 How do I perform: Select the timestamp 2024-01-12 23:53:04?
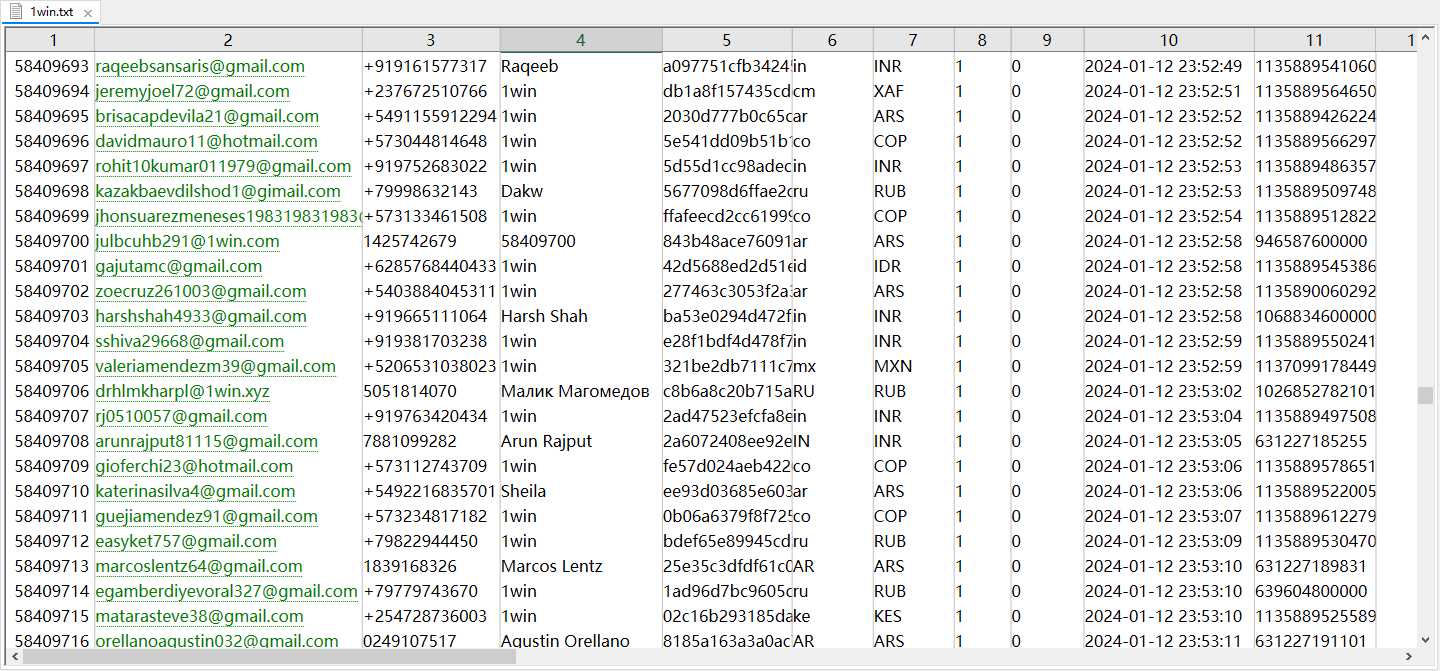(x=1163, y=416)
